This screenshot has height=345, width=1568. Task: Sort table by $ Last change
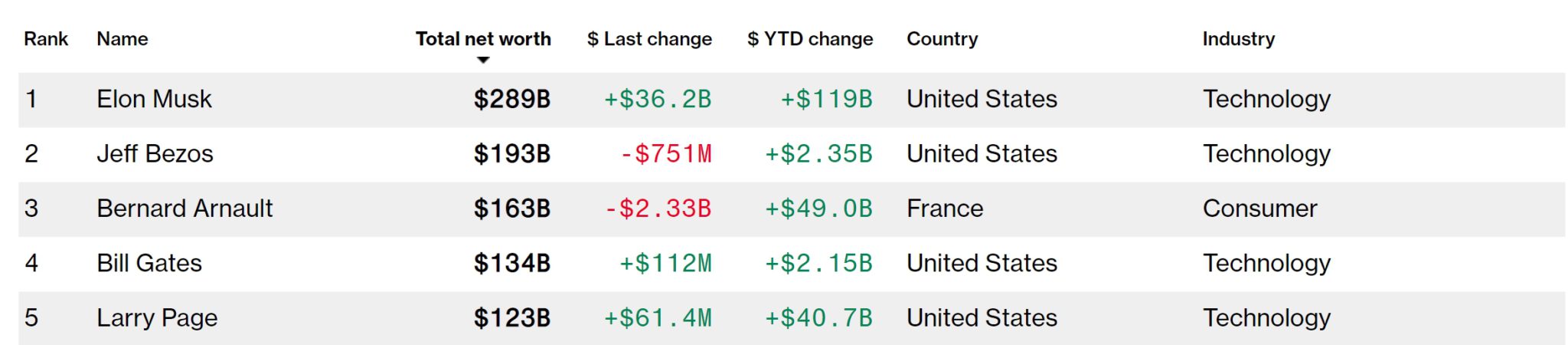click(x=649, y=39)
